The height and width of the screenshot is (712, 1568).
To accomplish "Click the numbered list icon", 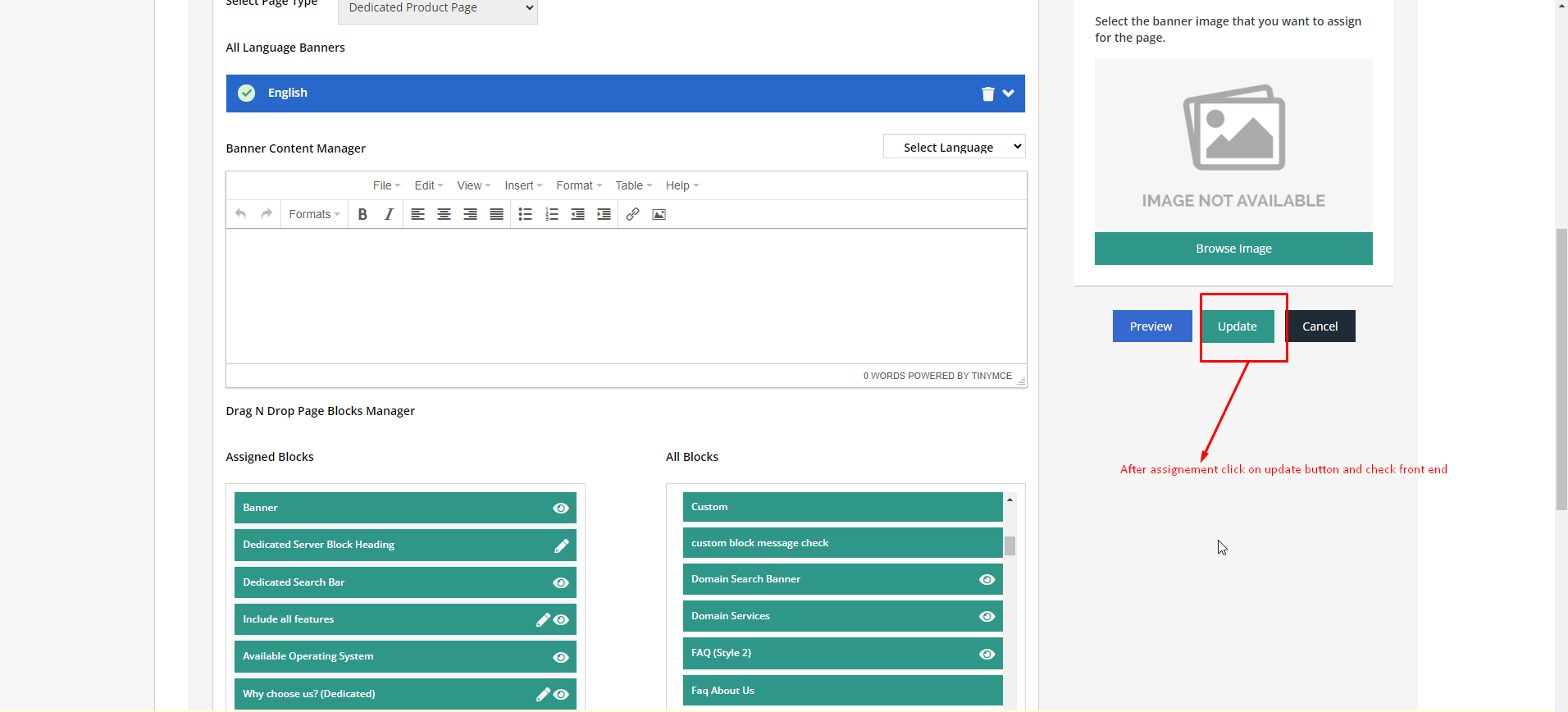I will (552, 214).
